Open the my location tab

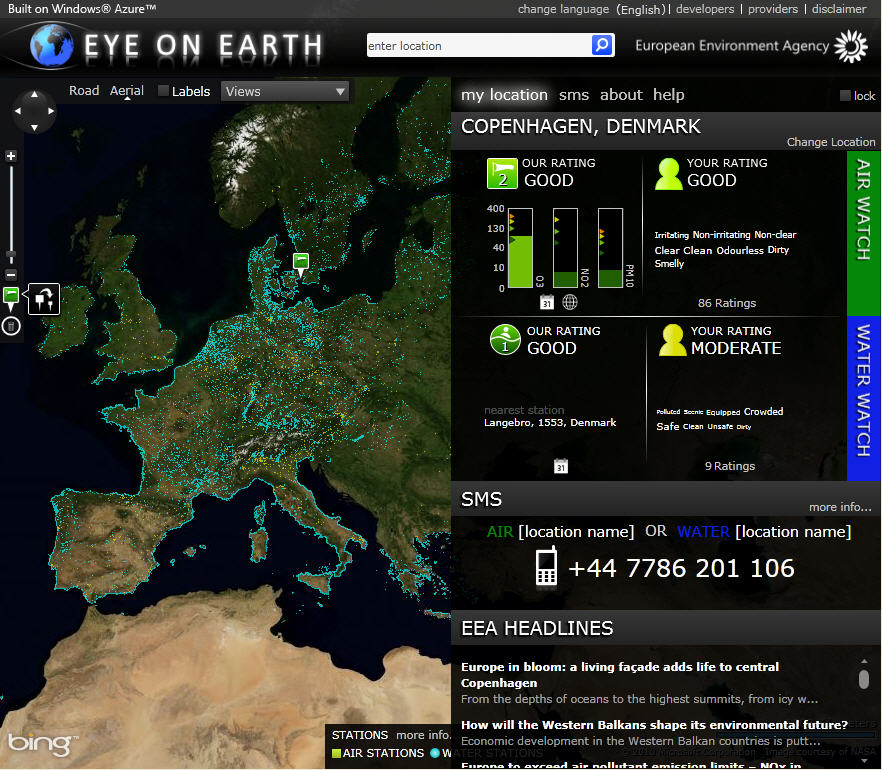505,95
